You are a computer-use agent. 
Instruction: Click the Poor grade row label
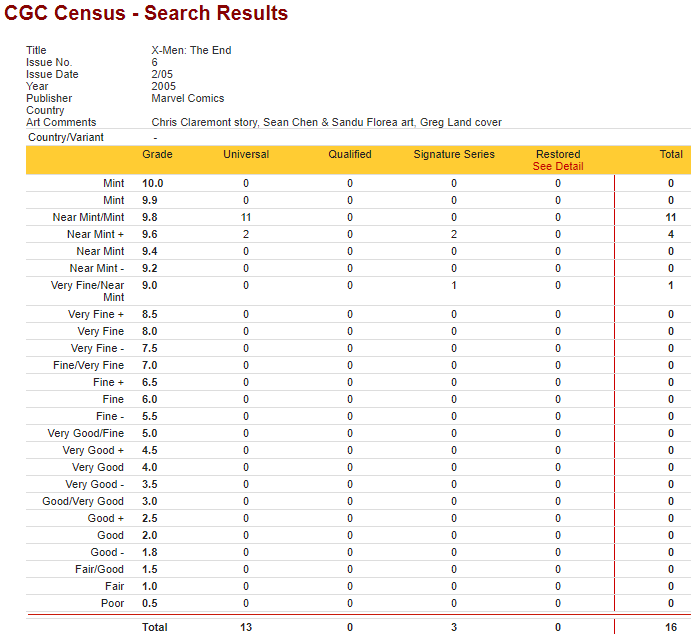[x=113, y=604]
